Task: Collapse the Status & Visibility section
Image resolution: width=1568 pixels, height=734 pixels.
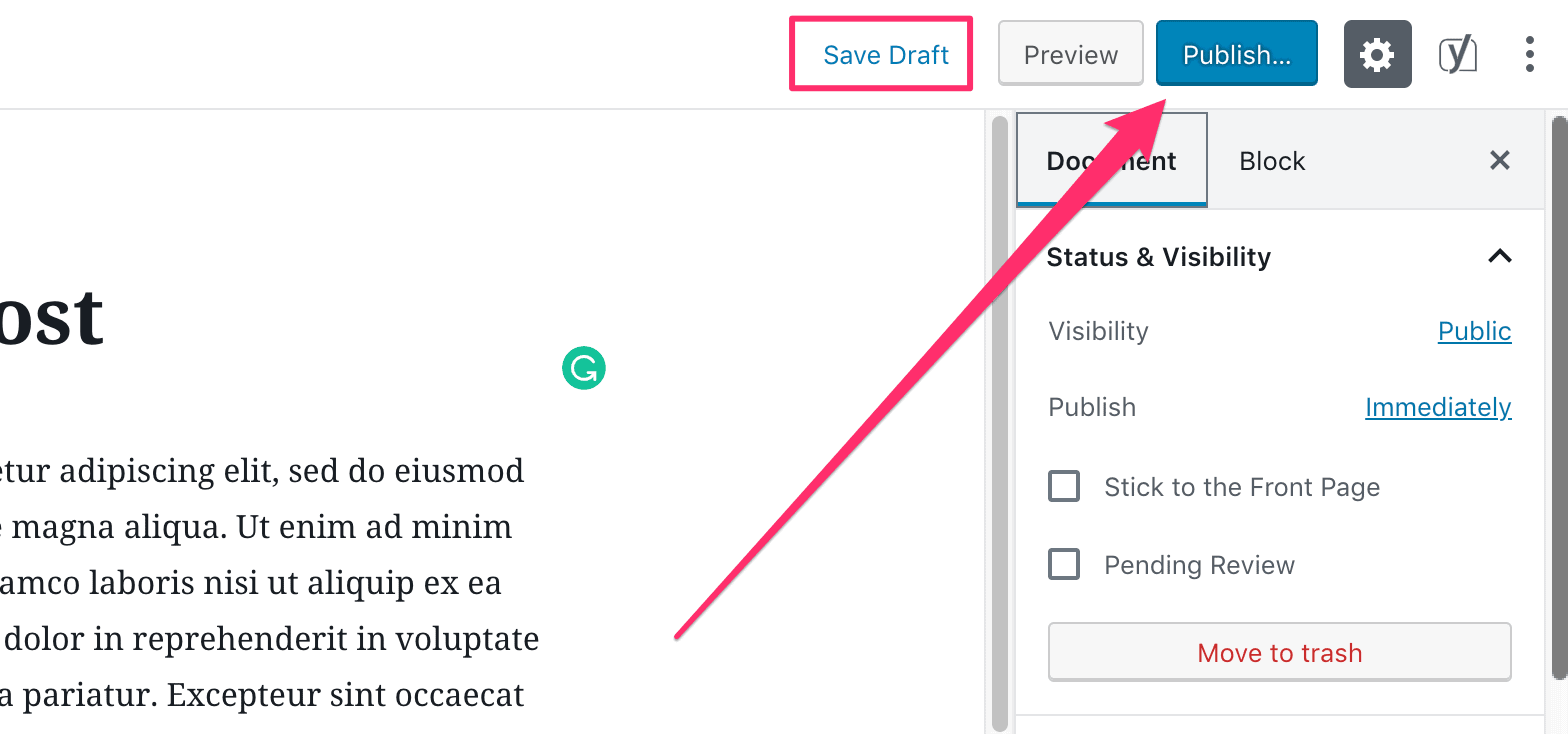Action: [1499, 256]
